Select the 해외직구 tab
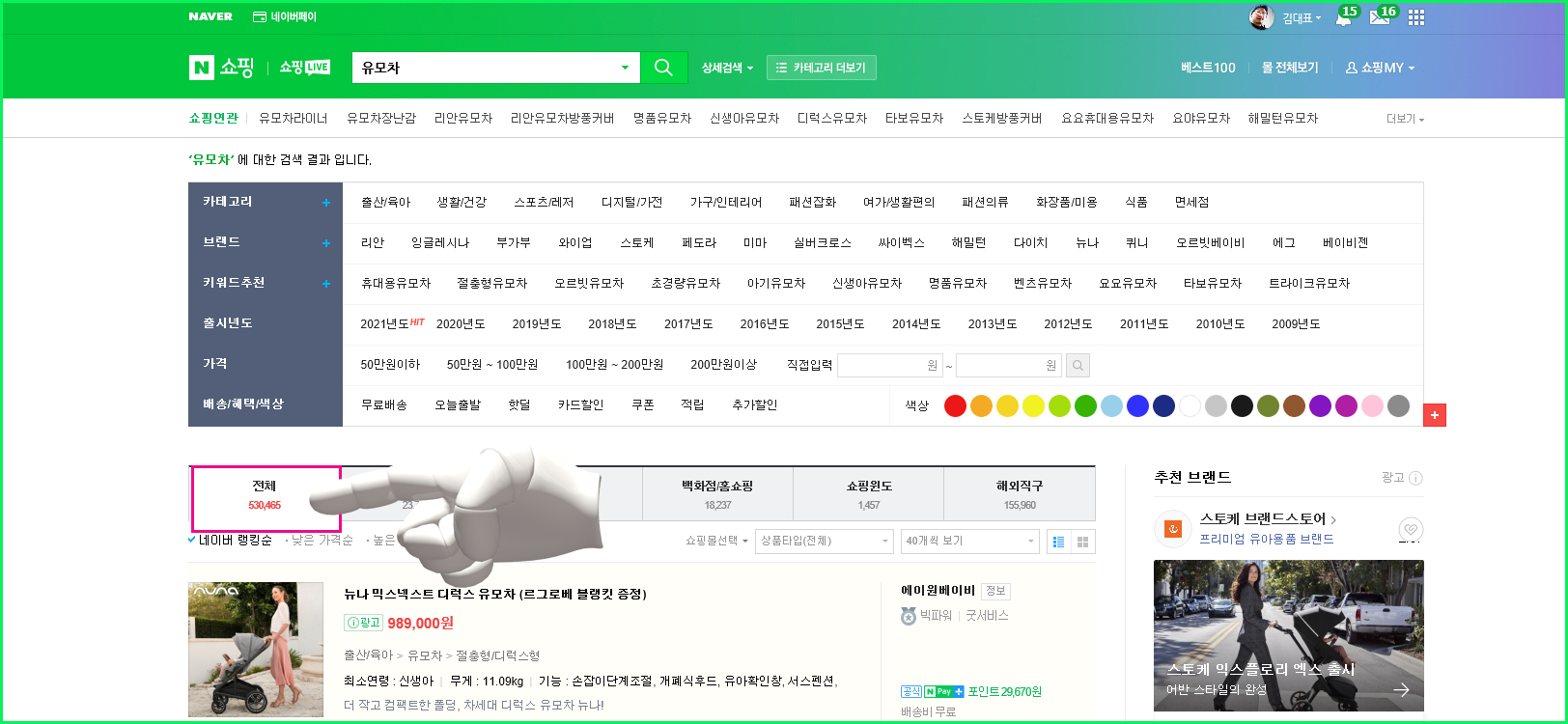 1020,494
